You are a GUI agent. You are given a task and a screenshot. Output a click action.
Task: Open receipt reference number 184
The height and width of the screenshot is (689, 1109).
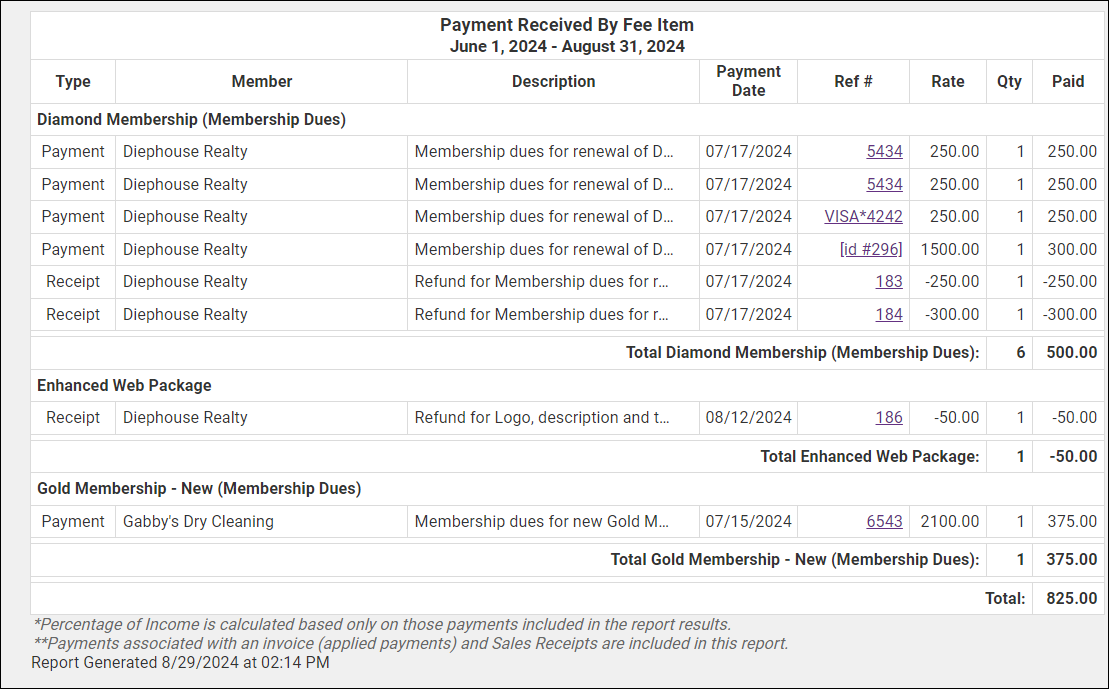[x=889, y=314]
